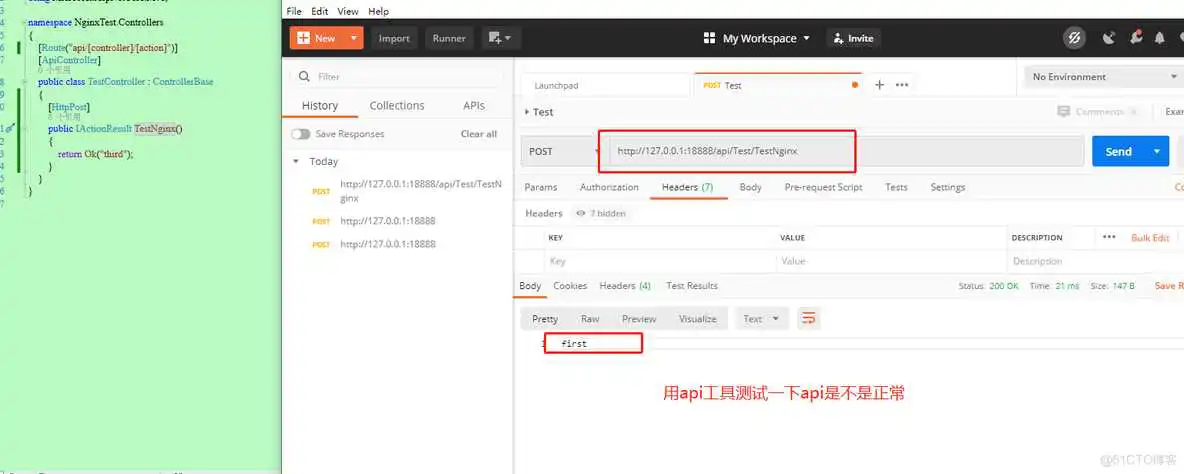1184x474 pixels.
Task: Expand the Test request name arrow
Action: point(526,112)
